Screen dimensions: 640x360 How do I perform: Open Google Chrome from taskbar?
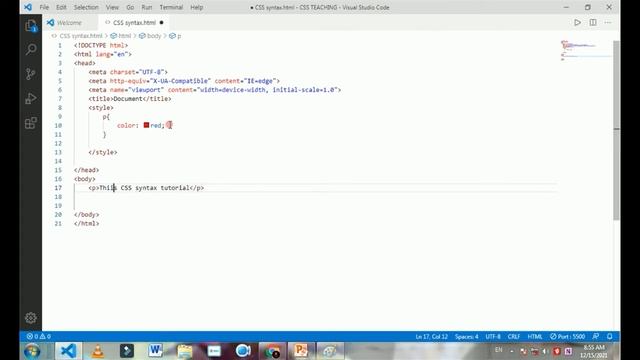coord(272,351)
